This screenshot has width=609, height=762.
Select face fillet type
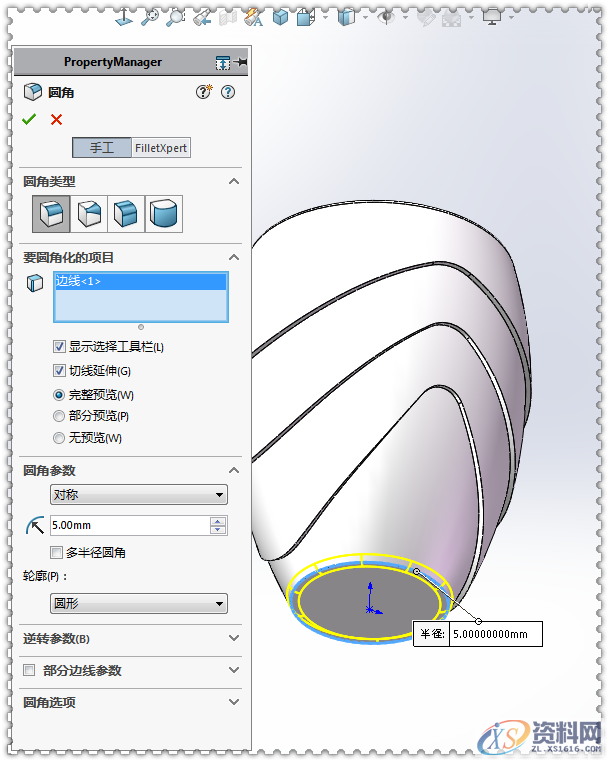126,214
